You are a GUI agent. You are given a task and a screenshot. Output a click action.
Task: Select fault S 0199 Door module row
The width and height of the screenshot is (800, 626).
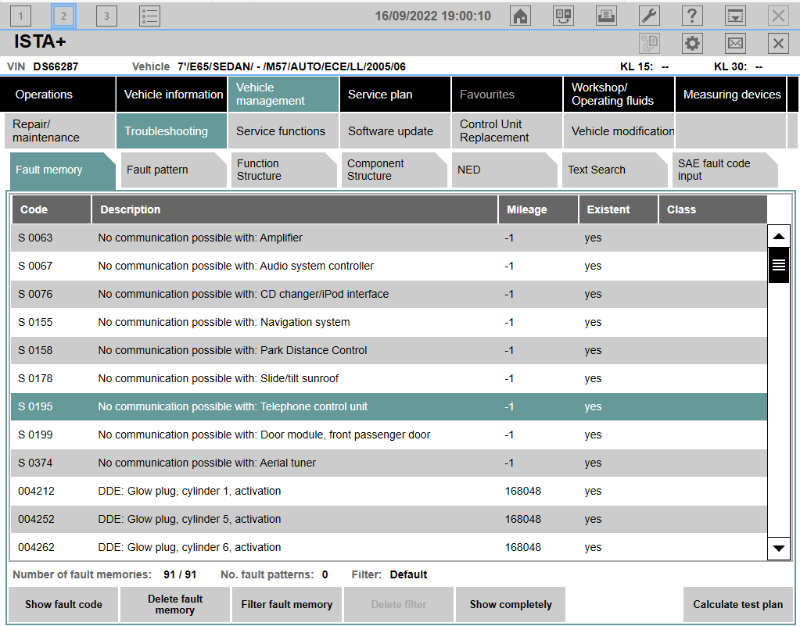tap(389, 435)
